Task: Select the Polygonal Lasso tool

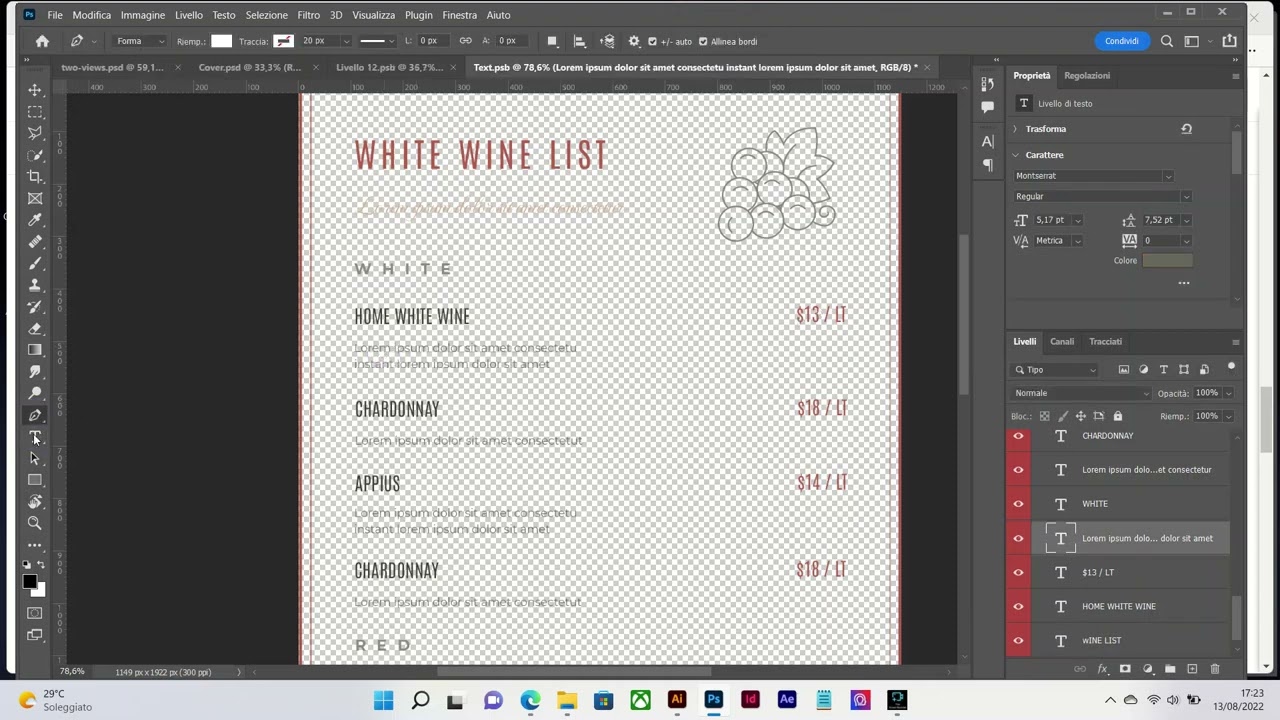Action: [x=35, y=133]
